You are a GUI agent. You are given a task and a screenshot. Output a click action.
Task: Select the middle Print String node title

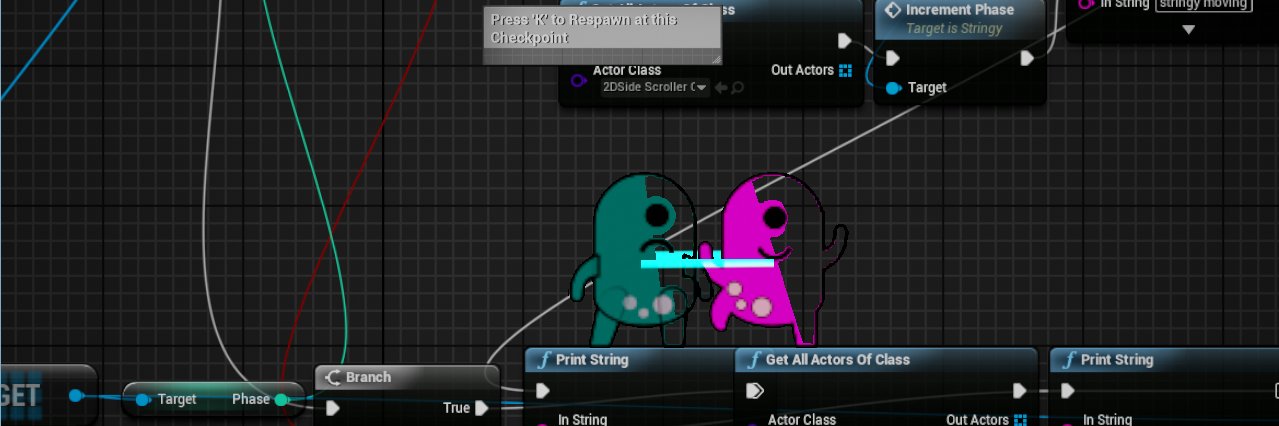pos(592,360)
